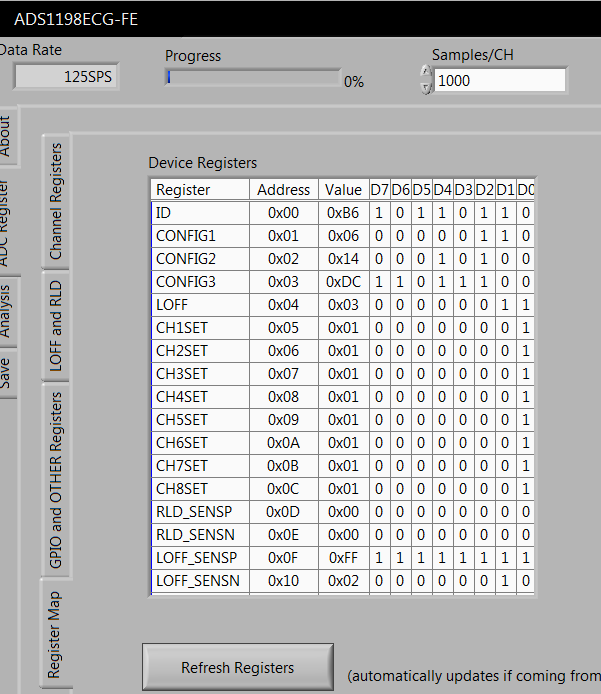
Task: Select the CONFIG2 register name cell
Action: pos(200,259)
